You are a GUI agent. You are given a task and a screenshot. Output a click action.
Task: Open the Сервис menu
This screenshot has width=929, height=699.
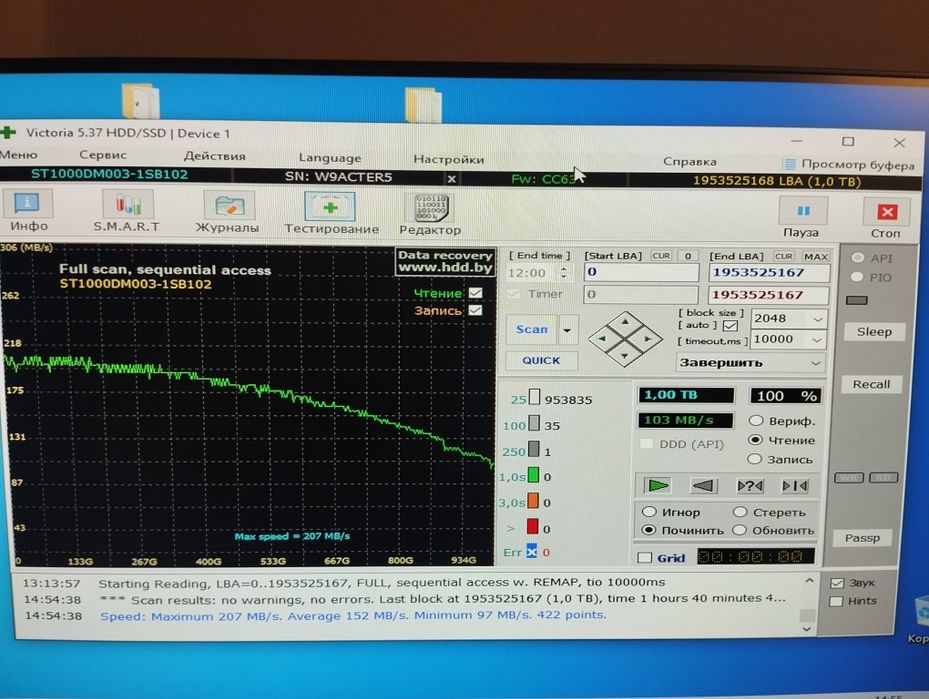(102, 155)
